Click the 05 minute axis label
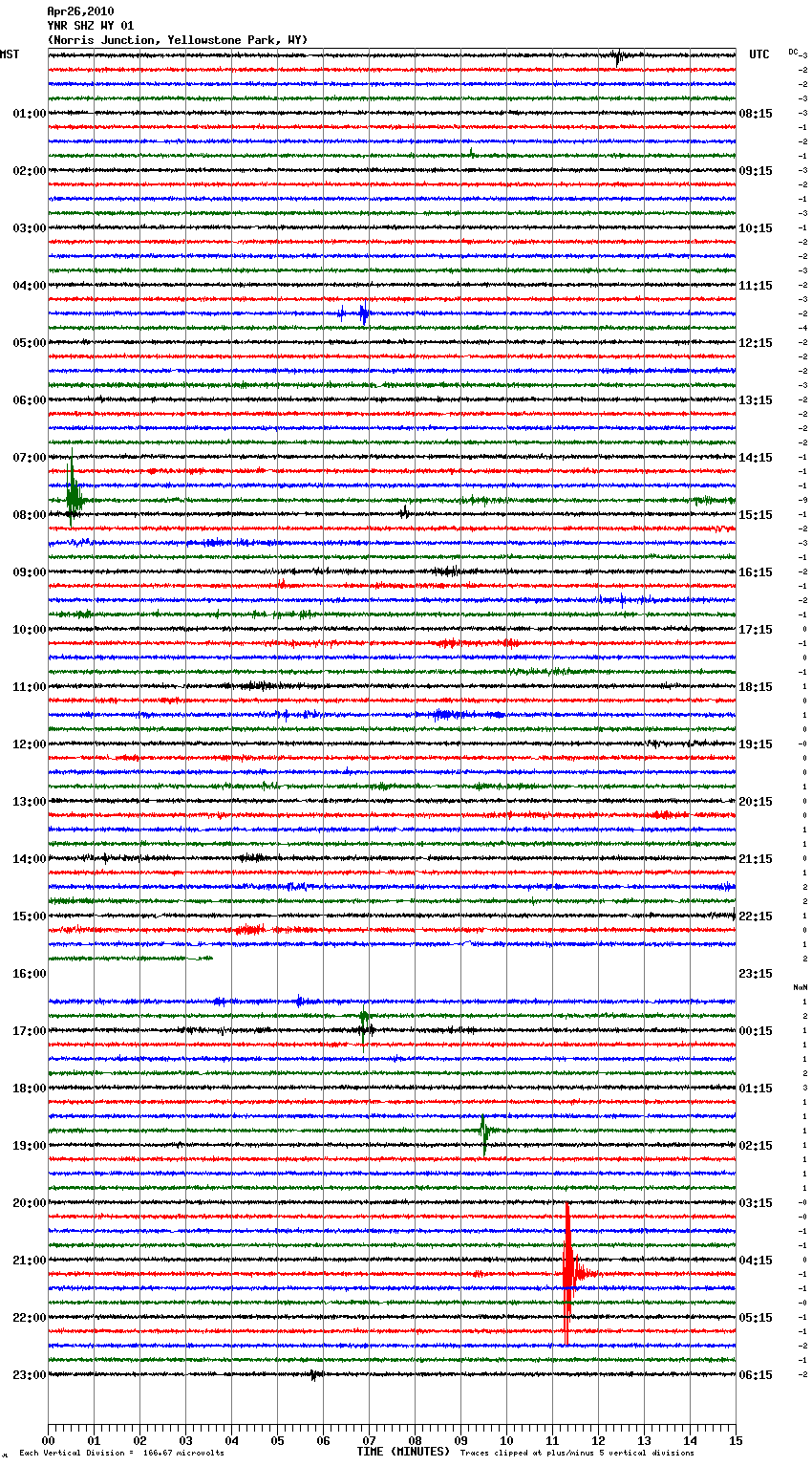 point(277,1440)
